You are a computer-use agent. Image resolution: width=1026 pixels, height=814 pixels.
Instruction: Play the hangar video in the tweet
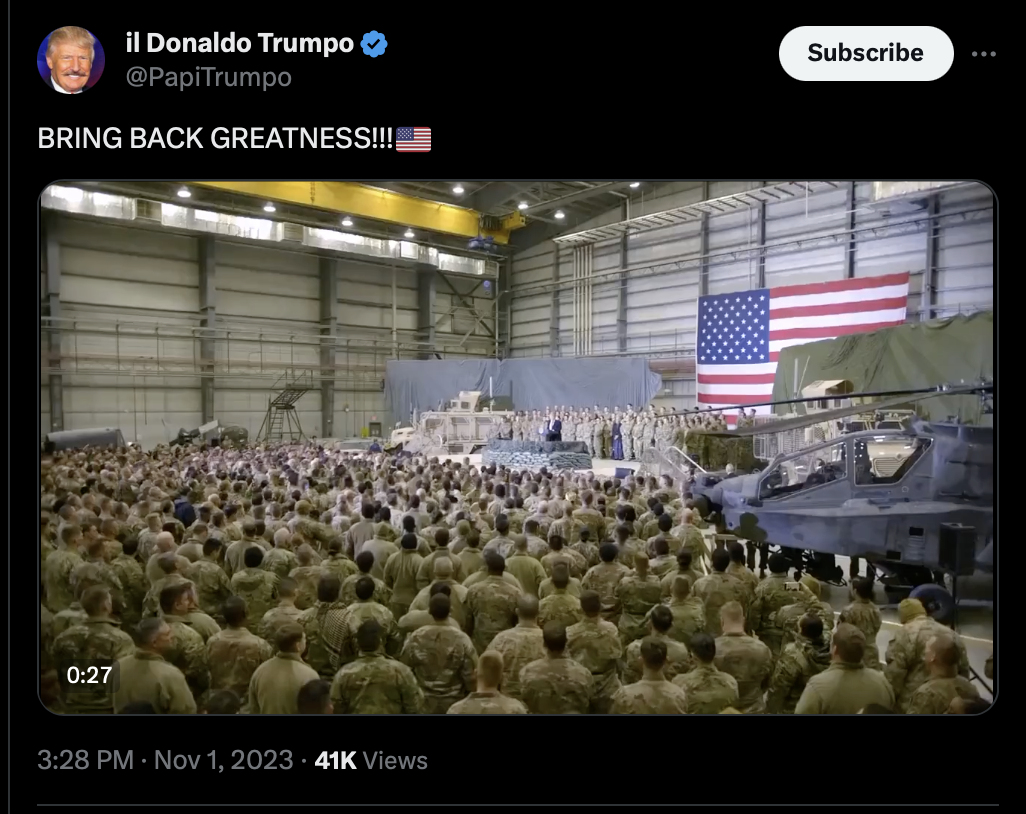click(x=518, y=448)
